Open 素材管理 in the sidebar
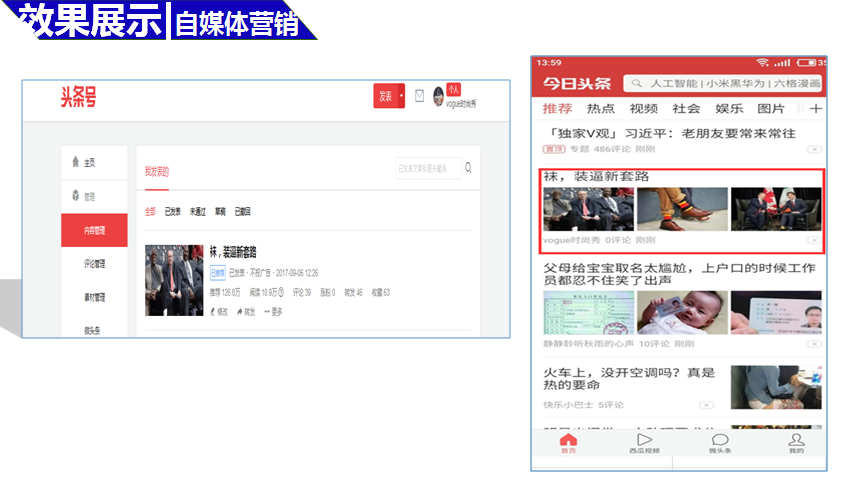848x478 pixels. click(94, 297)
